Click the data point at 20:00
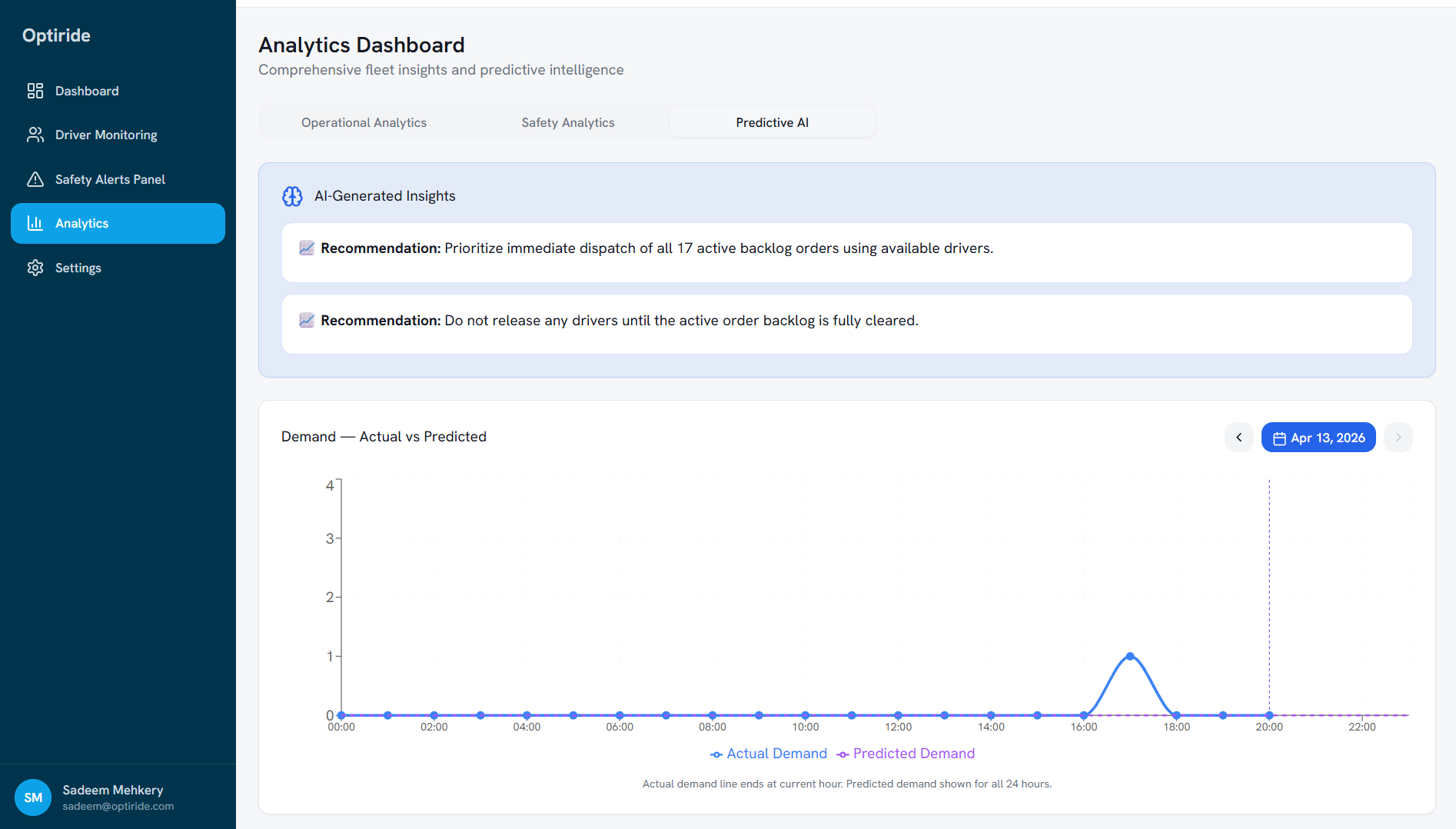Image resolution: width=1456 pixels, height=829 pixels. [1269, 715]
